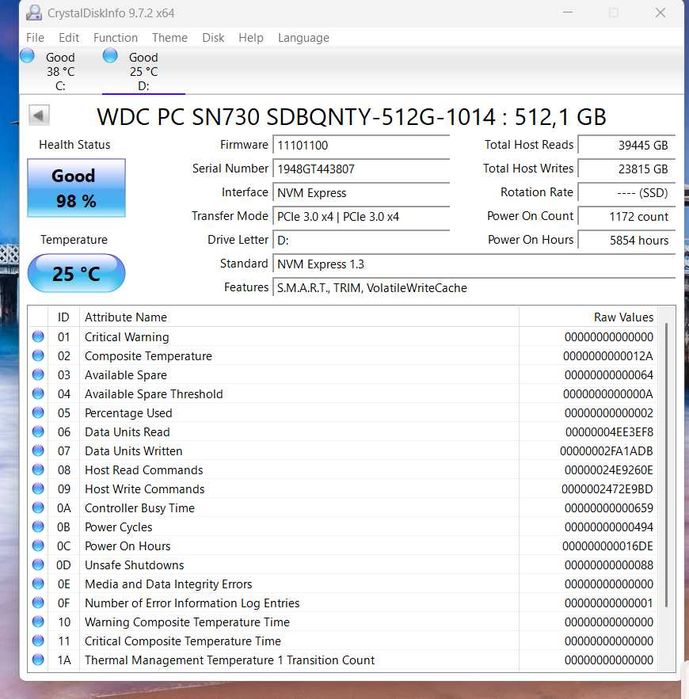
Task: Open the Edit menu
Action: pyautogui.click(x=69, y=38)
